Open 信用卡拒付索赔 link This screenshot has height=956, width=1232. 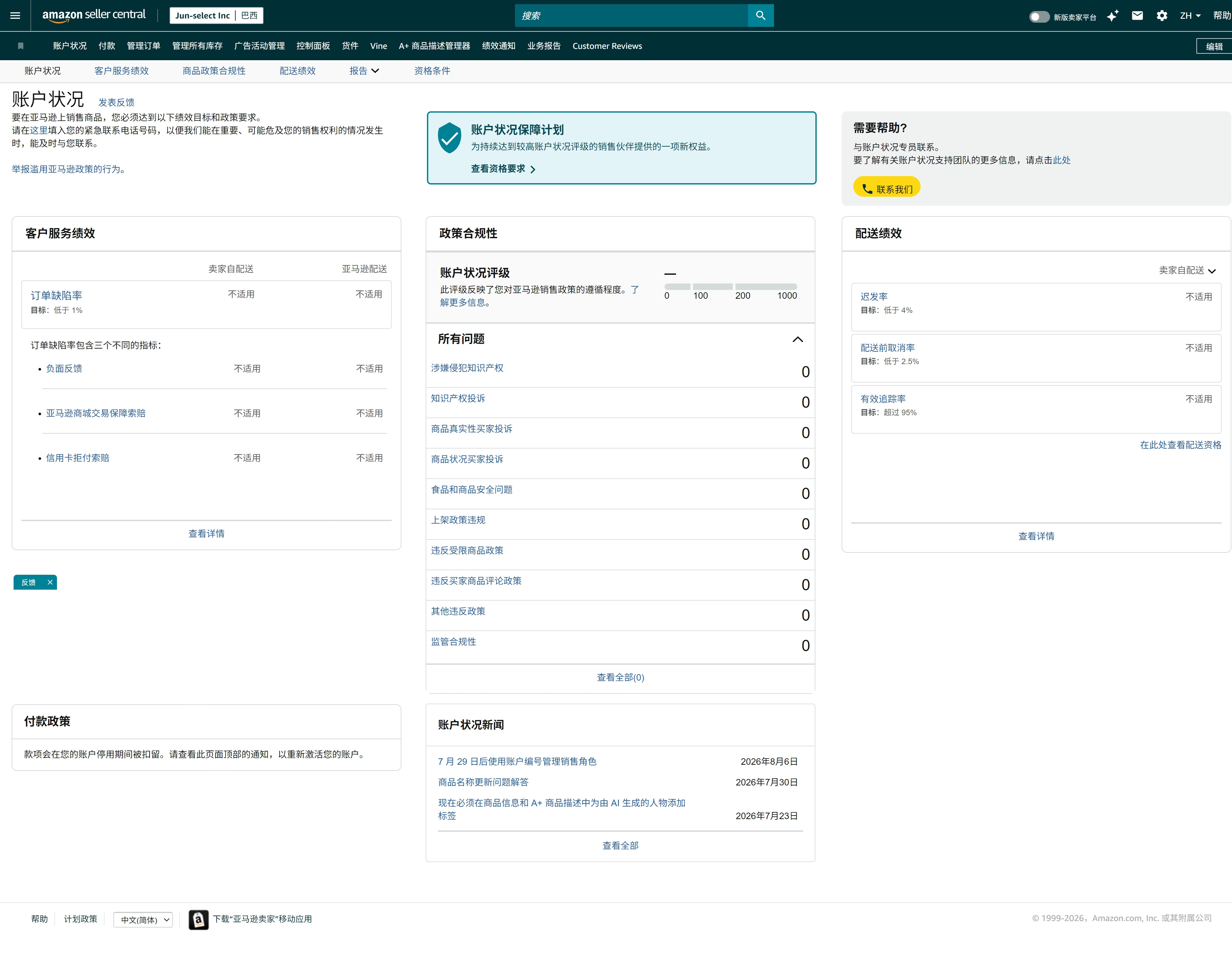coord(77,457)
